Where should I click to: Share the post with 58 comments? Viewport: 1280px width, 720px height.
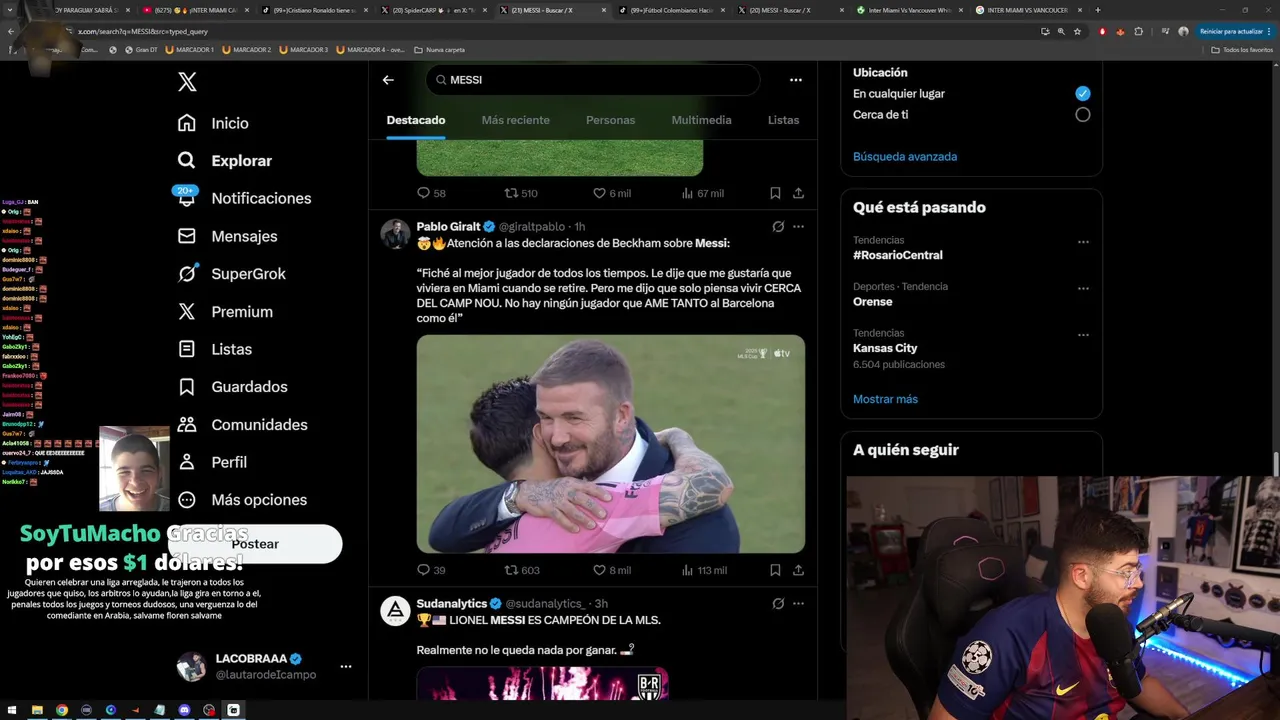point(798,193)
